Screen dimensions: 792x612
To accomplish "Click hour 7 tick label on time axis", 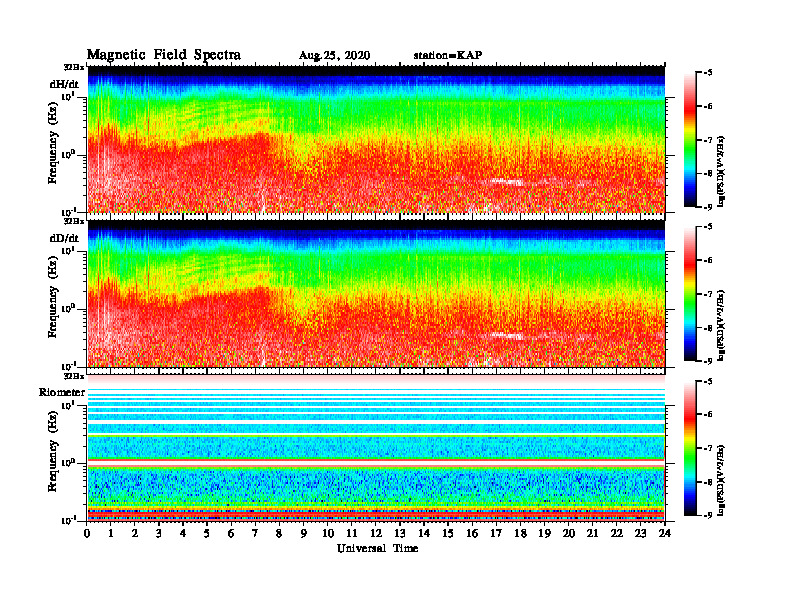I will pyautogui.click(x=255, y=533).
